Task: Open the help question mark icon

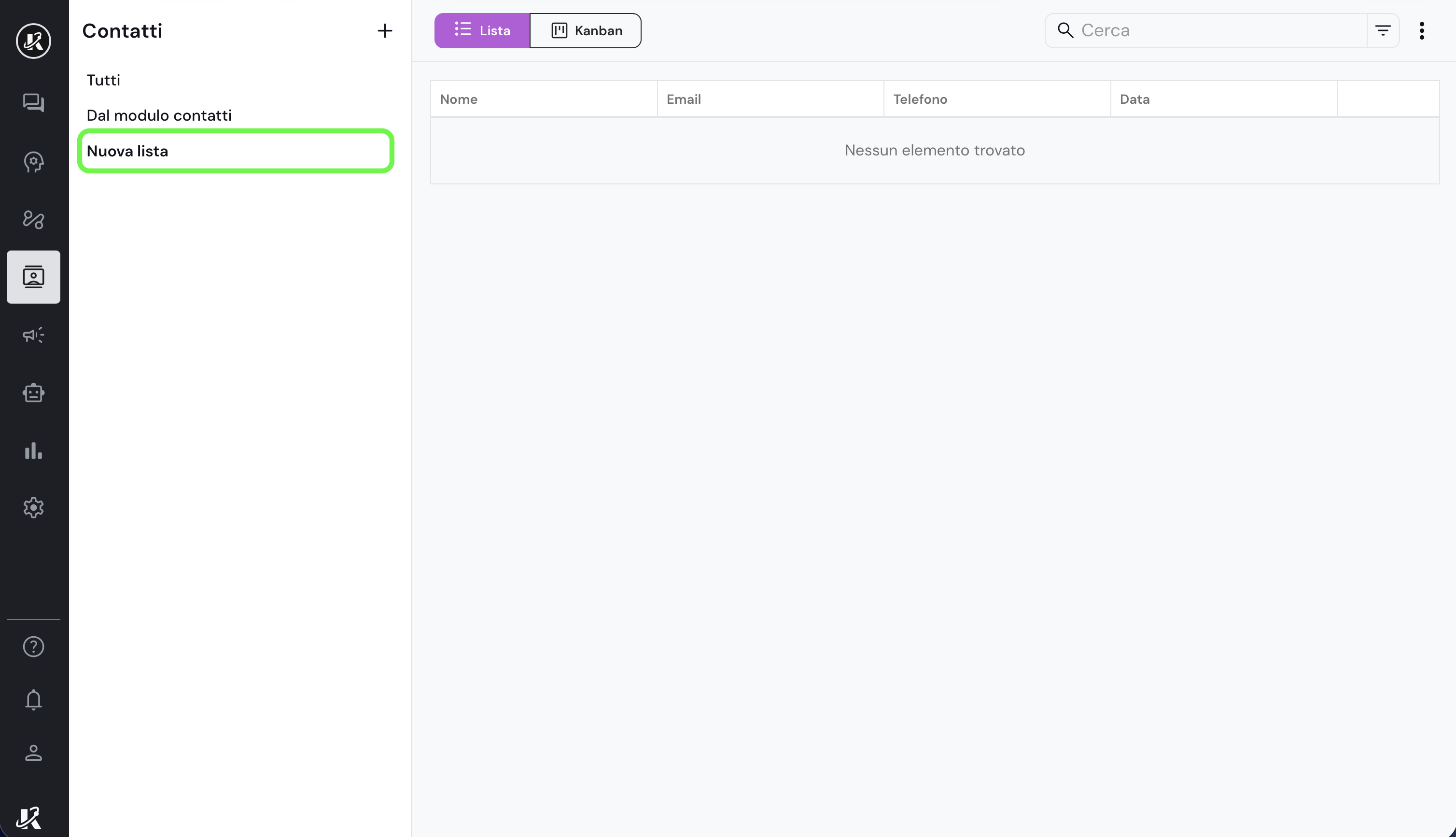Action: (x=33, y=647)
